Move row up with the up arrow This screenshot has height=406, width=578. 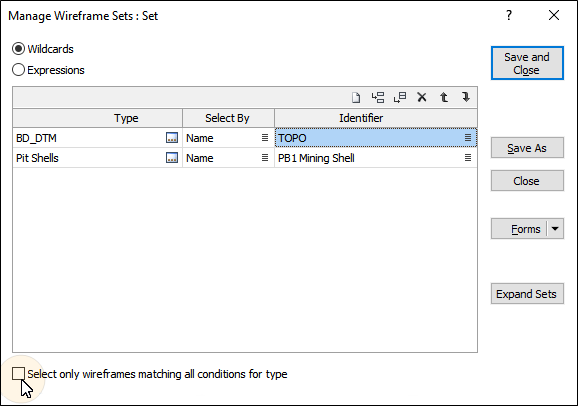click(444, 97)
